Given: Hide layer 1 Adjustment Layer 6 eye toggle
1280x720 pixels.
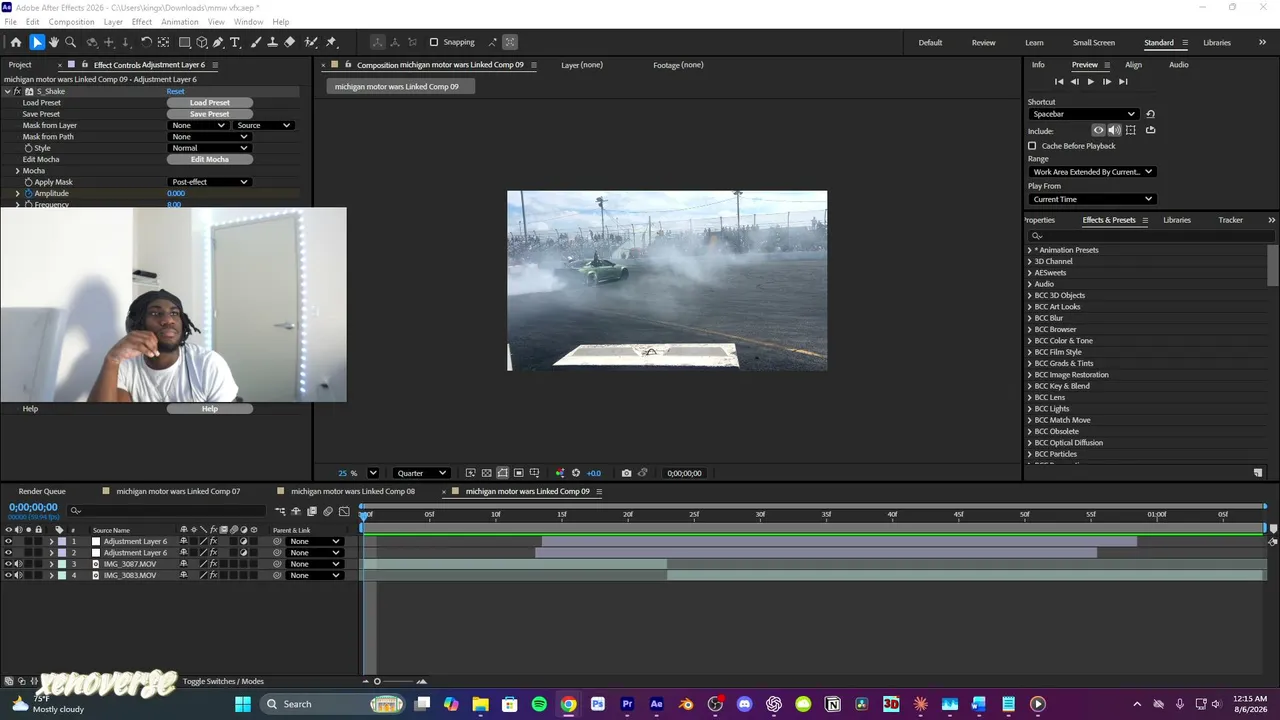Looking at the screenshot, I should click(x=9, y=541).
